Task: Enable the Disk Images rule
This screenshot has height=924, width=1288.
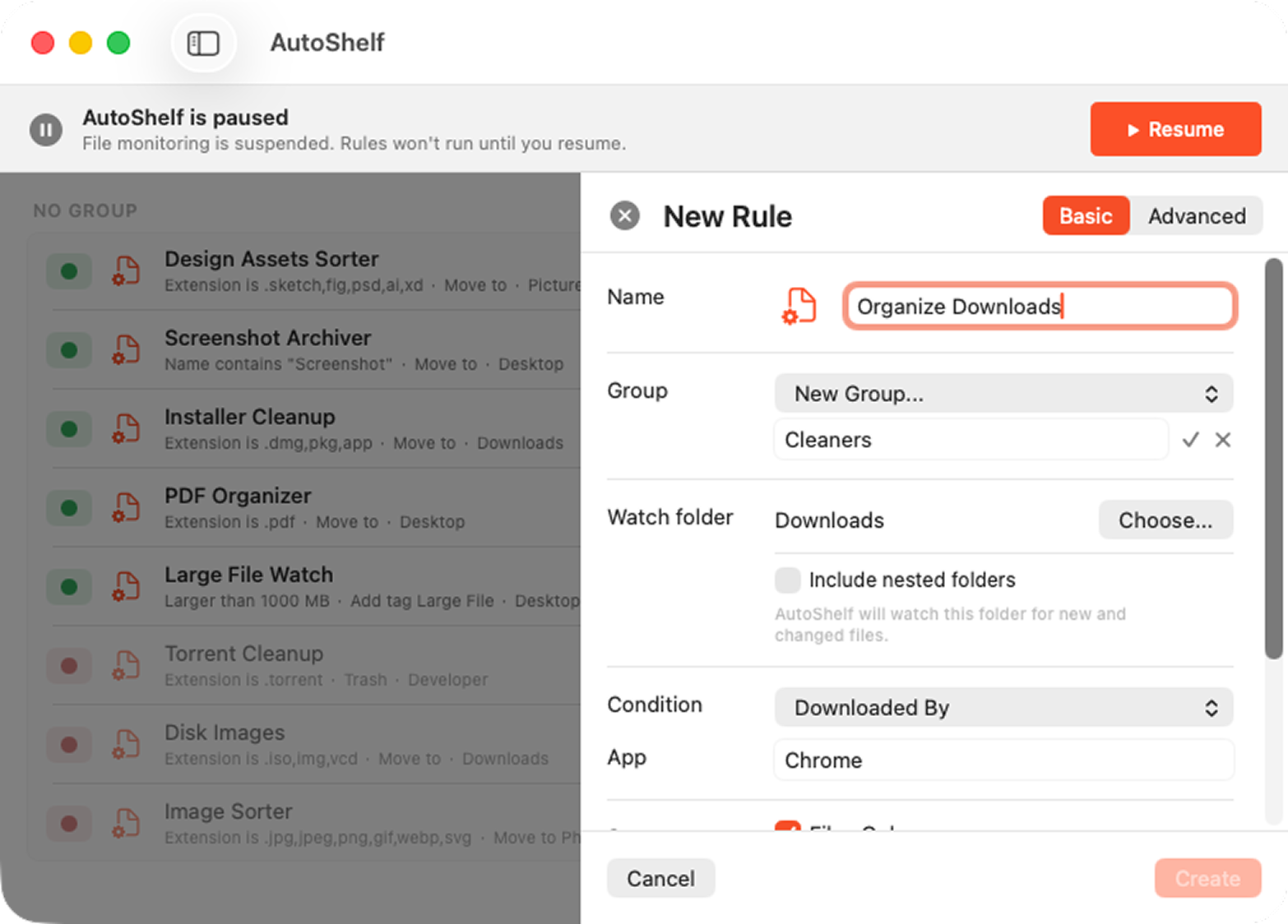Action: point(69,745)
